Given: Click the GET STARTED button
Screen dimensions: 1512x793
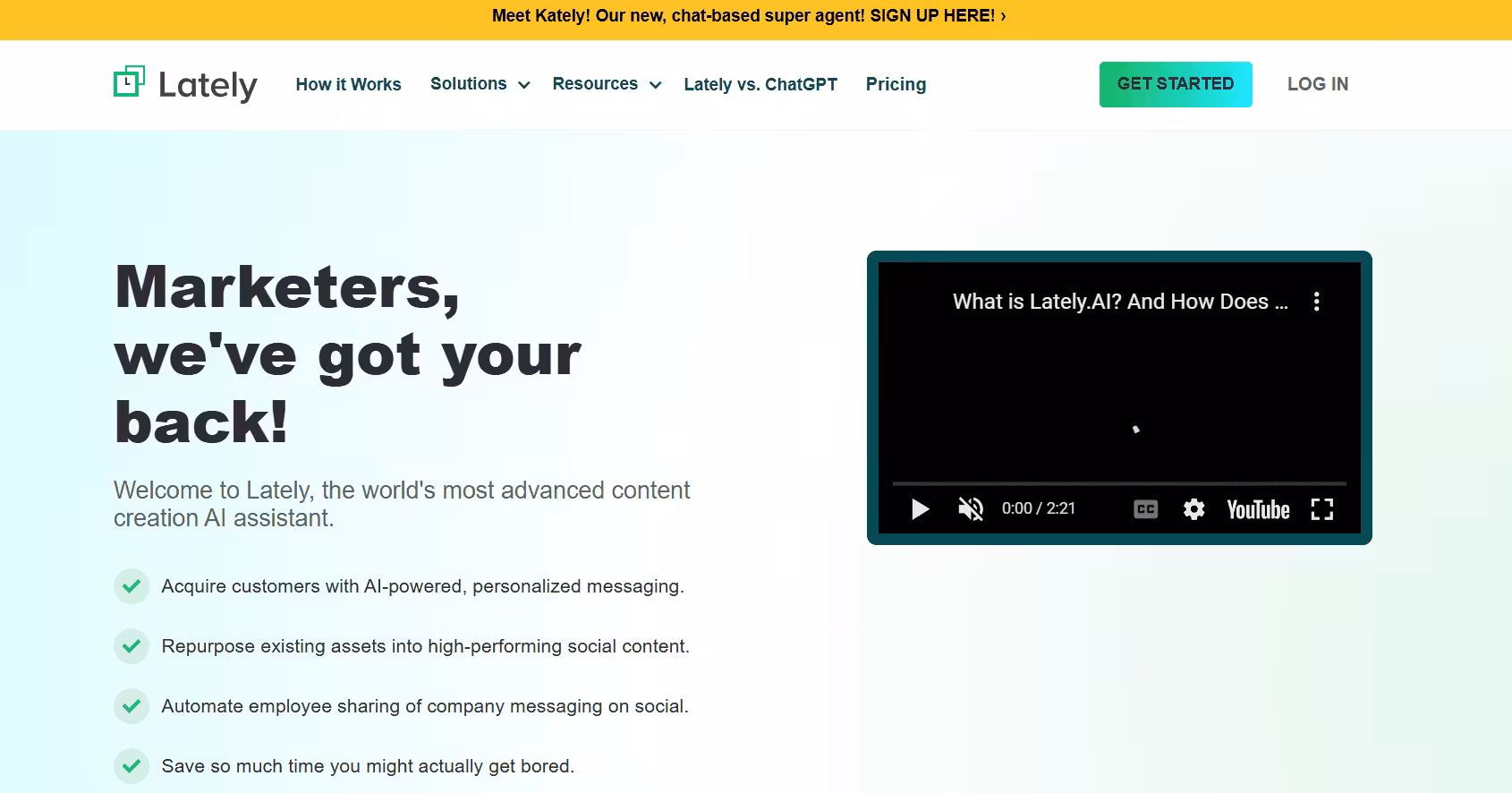Looking at the screenshot, I should (1176, 84).
